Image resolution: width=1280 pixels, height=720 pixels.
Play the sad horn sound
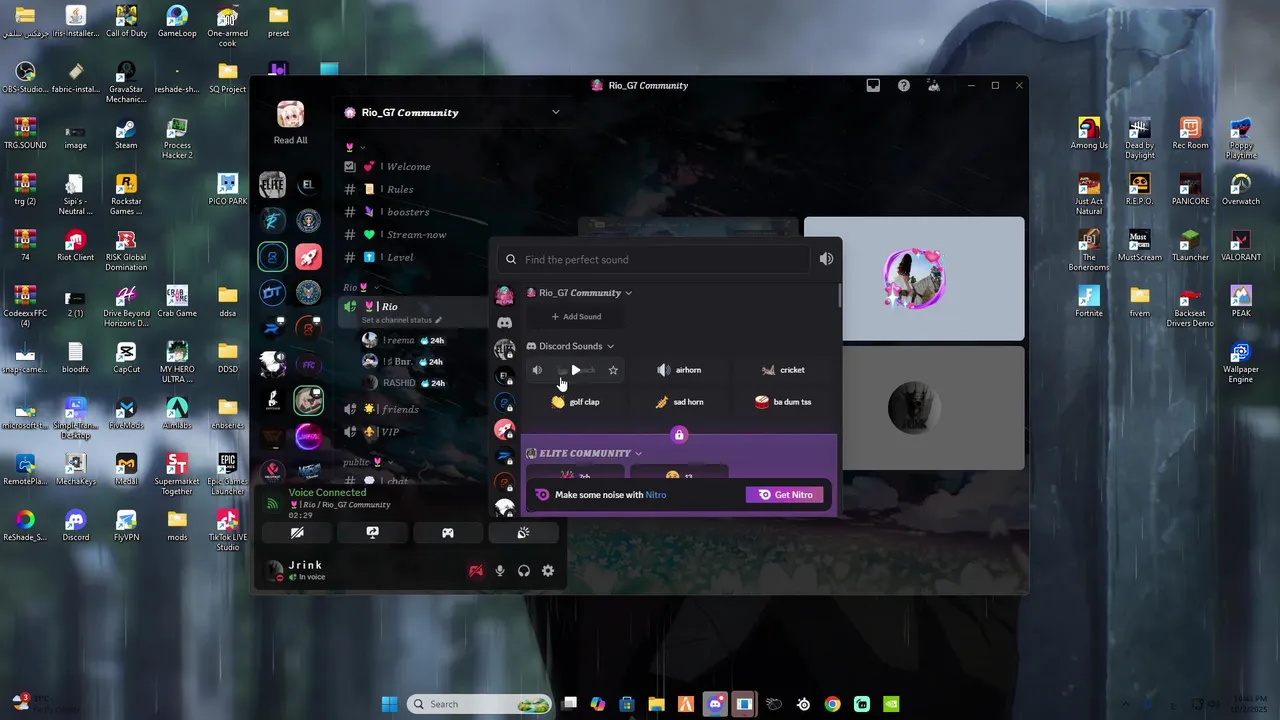pyautogui.click(x=679, y=402)
